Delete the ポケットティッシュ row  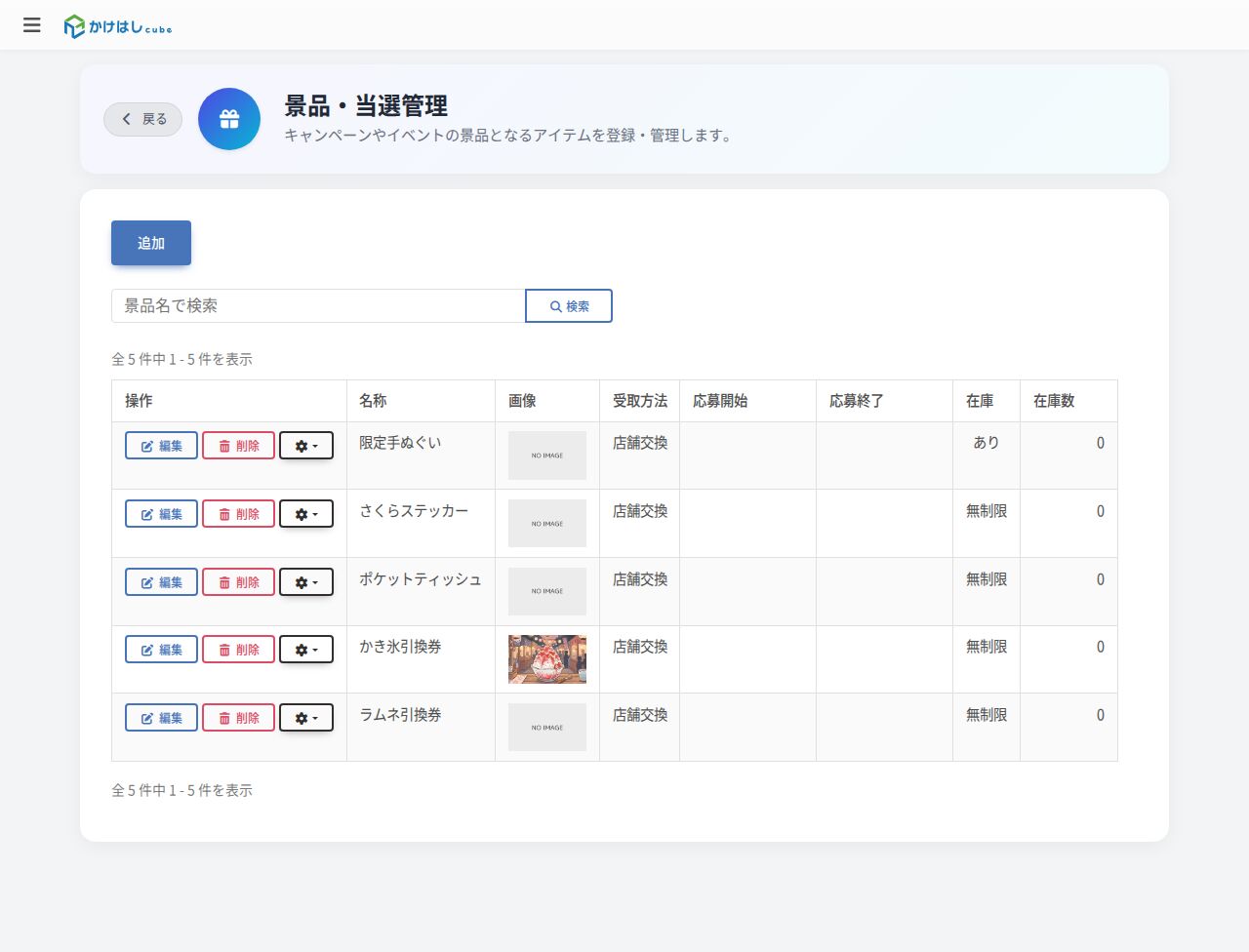pyautogui.click(x=238, y=582)
